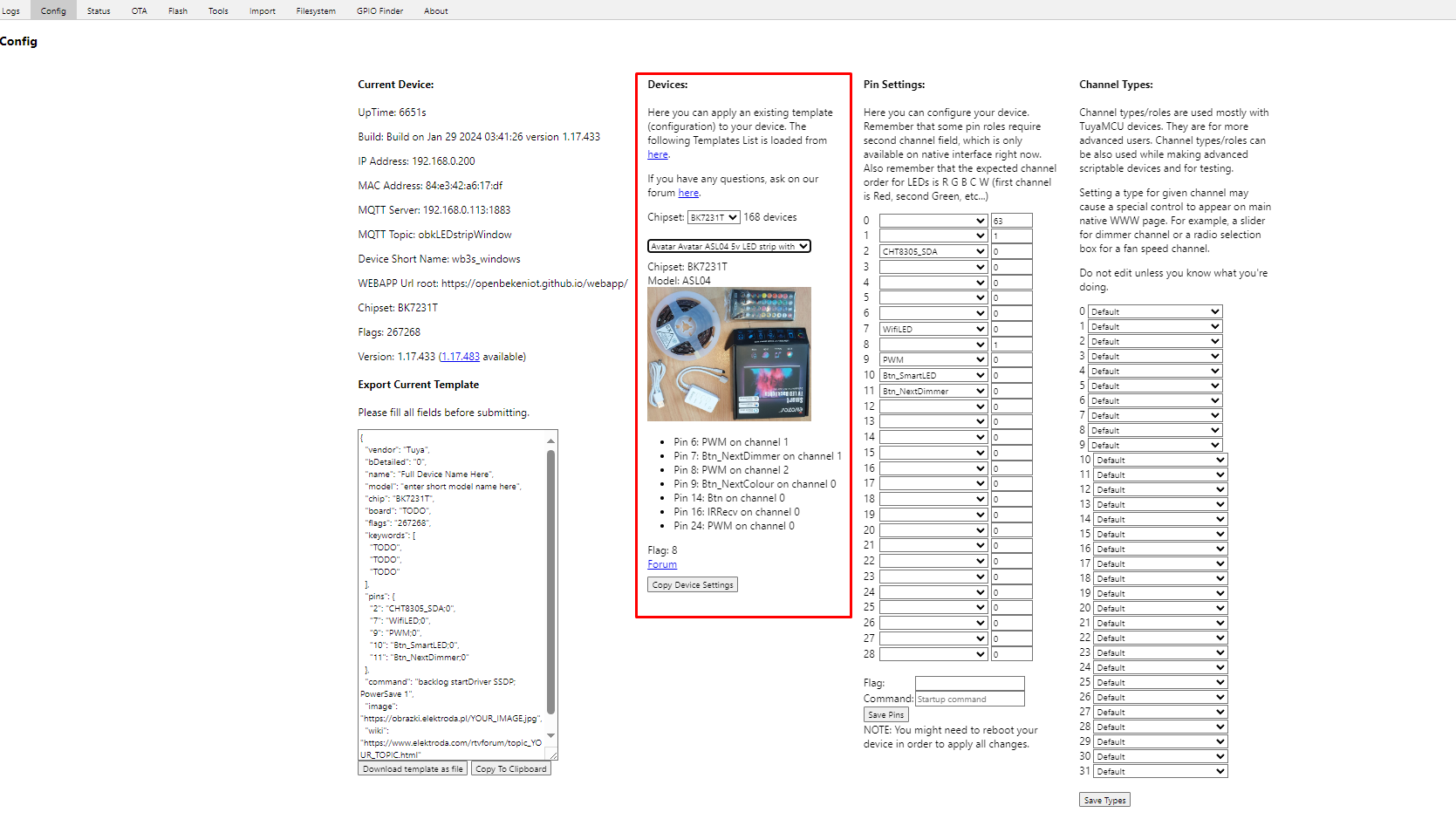
Task: Select 'IP Address: 192.168.0.200' text
Action: pos(416,161)
